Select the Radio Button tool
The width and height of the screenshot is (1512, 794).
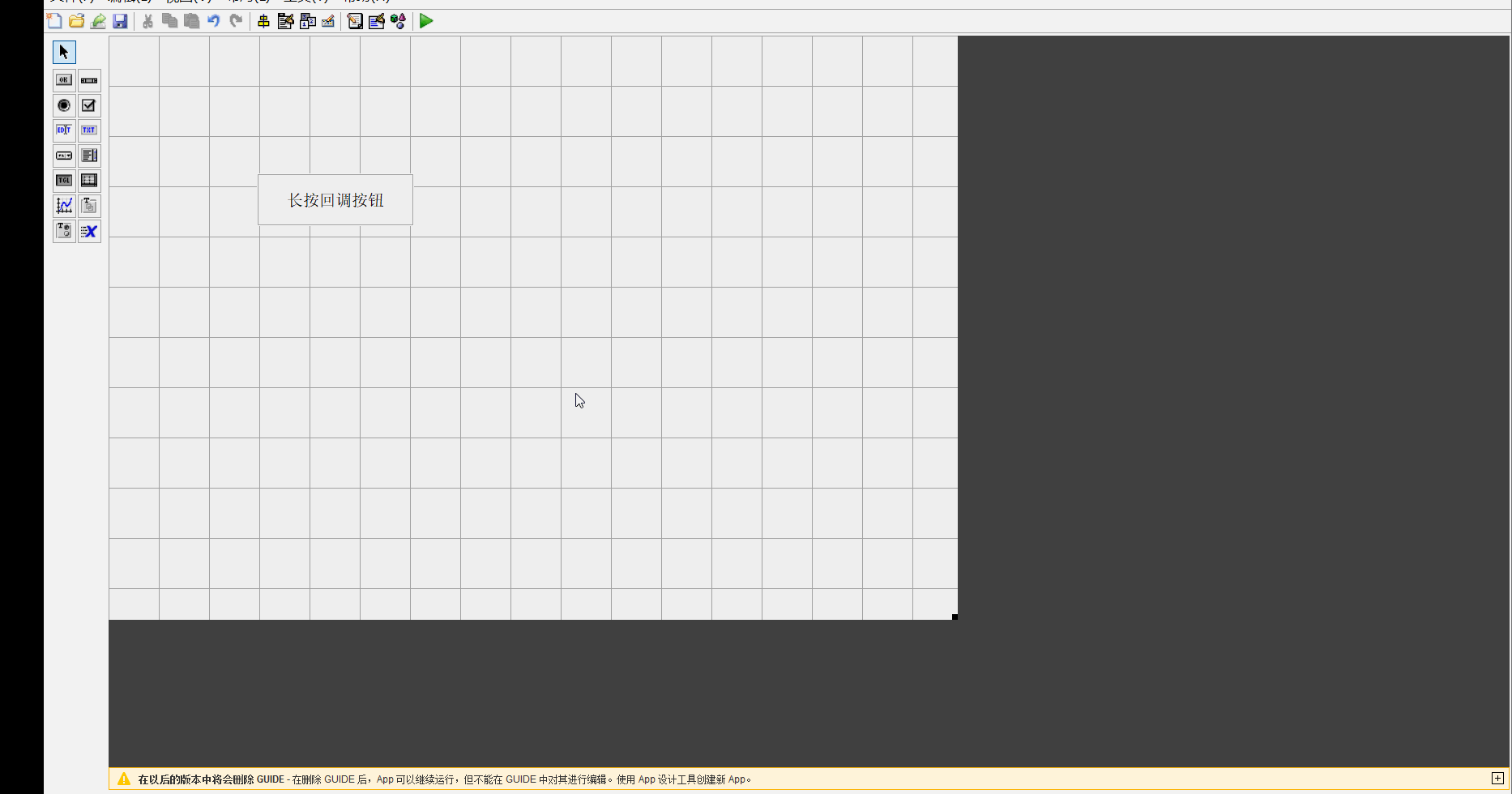click(63, 105)
